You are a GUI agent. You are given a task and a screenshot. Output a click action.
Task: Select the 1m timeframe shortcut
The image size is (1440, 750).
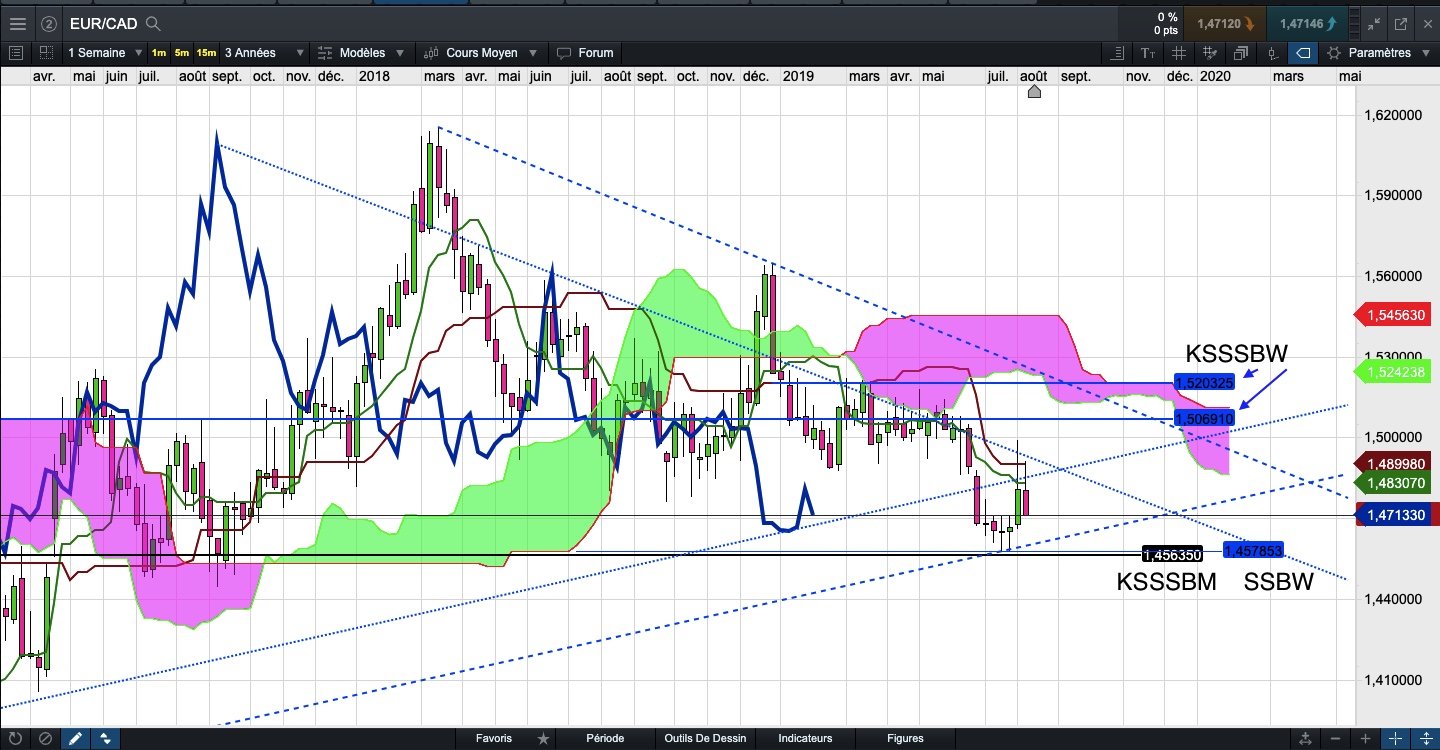tap(159, 53)
